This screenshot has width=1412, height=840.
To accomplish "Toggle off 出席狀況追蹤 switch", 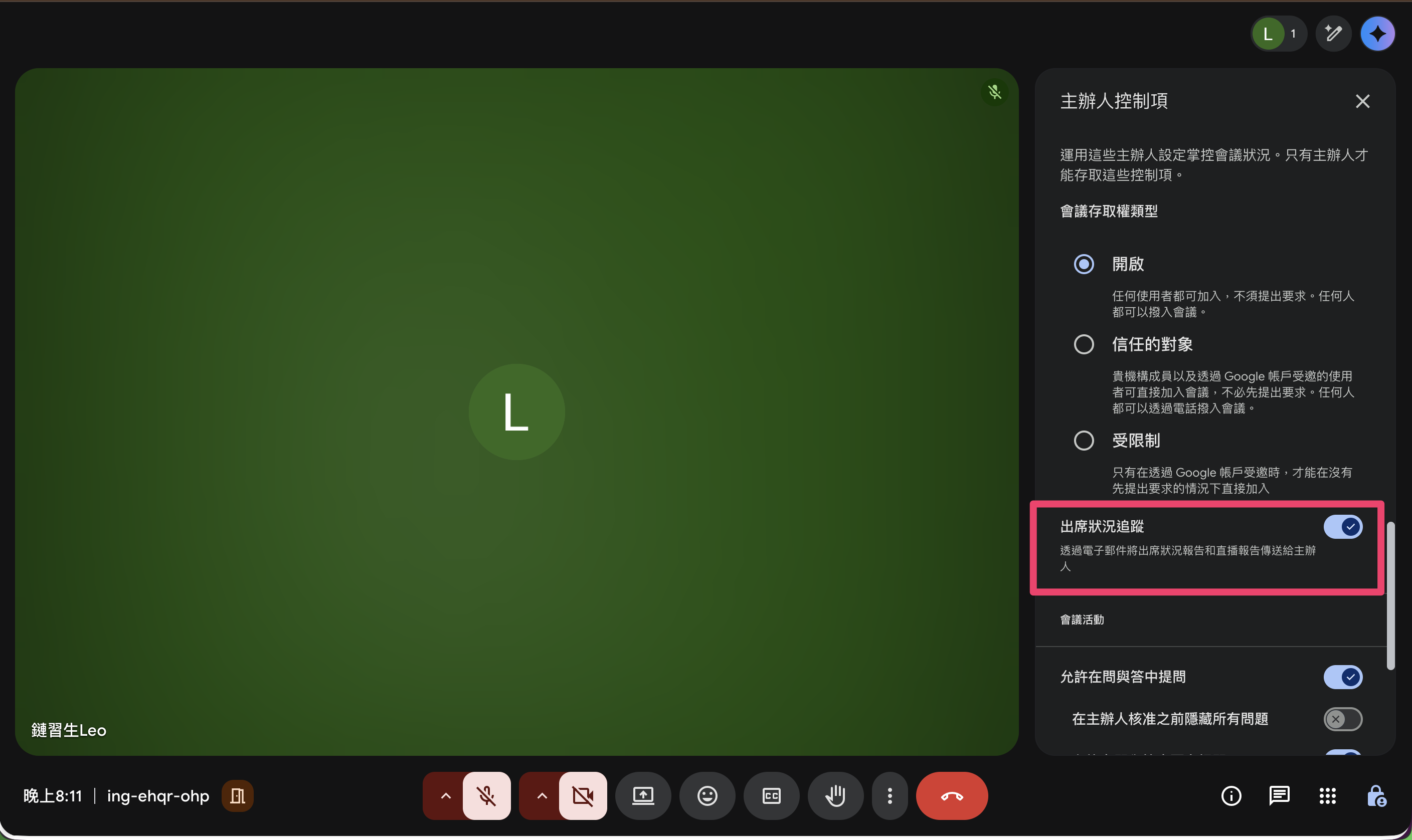I will pyautogui.click(x=1342, y=527).
